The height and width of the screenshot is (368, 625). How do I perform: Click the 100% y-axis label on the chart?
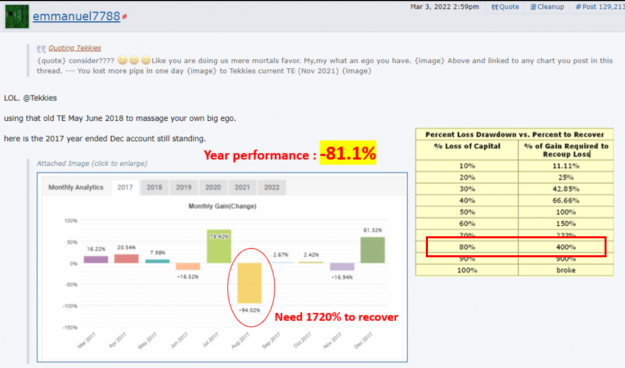click(x=71, y=220)
